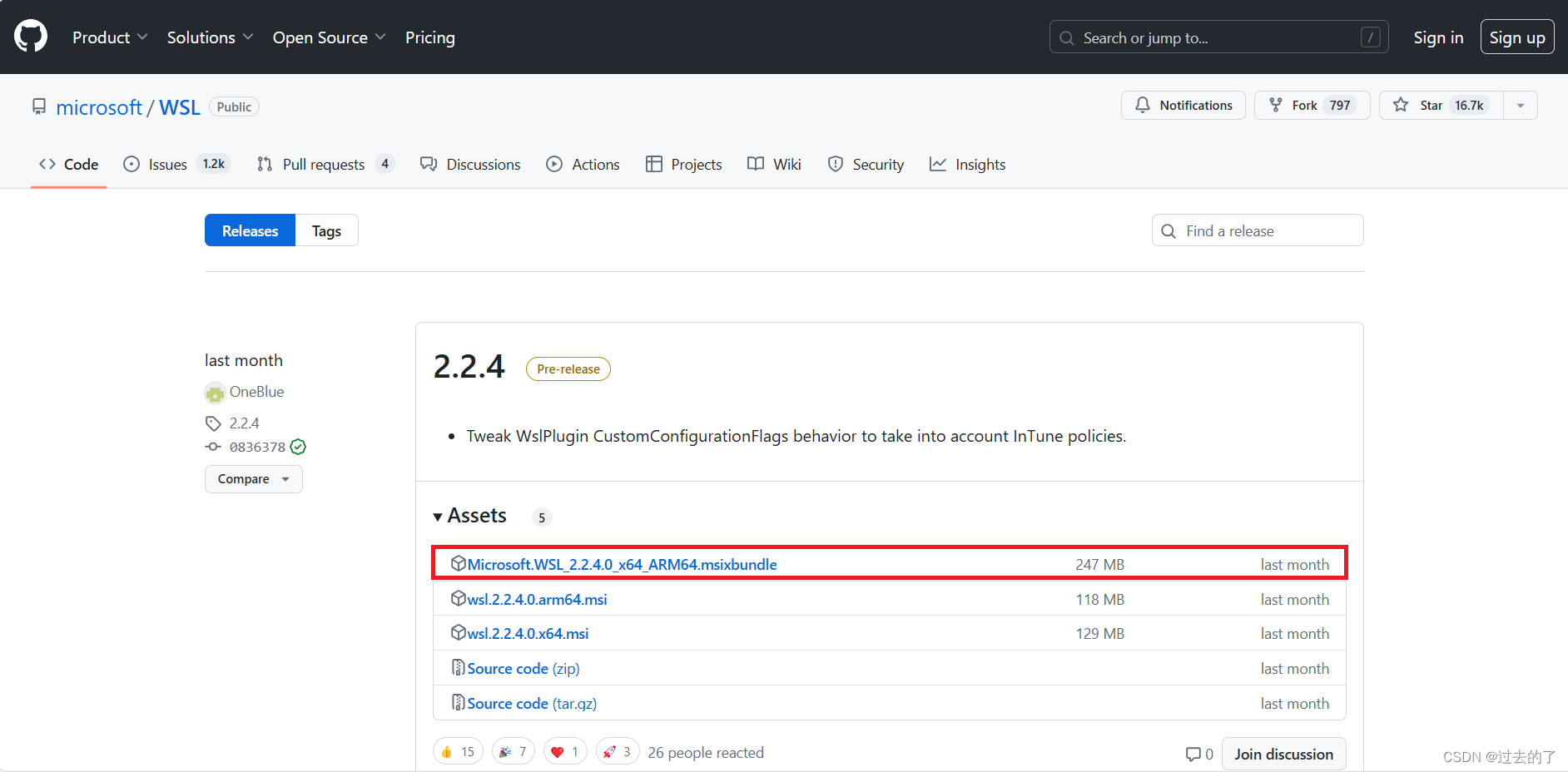Viewport: 1568px width, 772px height.
Task: Download wsl.2.2.4.0.arm64.msi
Action: [537, 599]
